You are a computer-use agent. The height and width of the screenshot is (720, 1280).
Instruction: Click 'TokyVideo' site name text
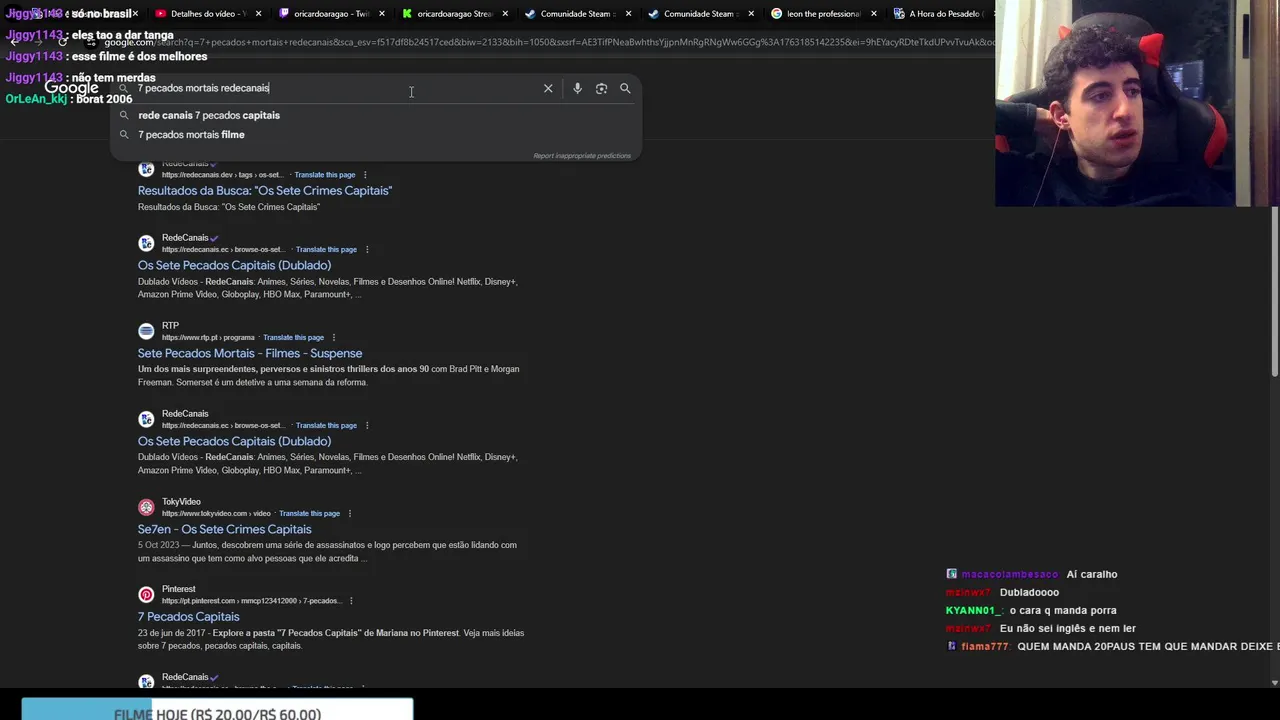pos(181,501)
